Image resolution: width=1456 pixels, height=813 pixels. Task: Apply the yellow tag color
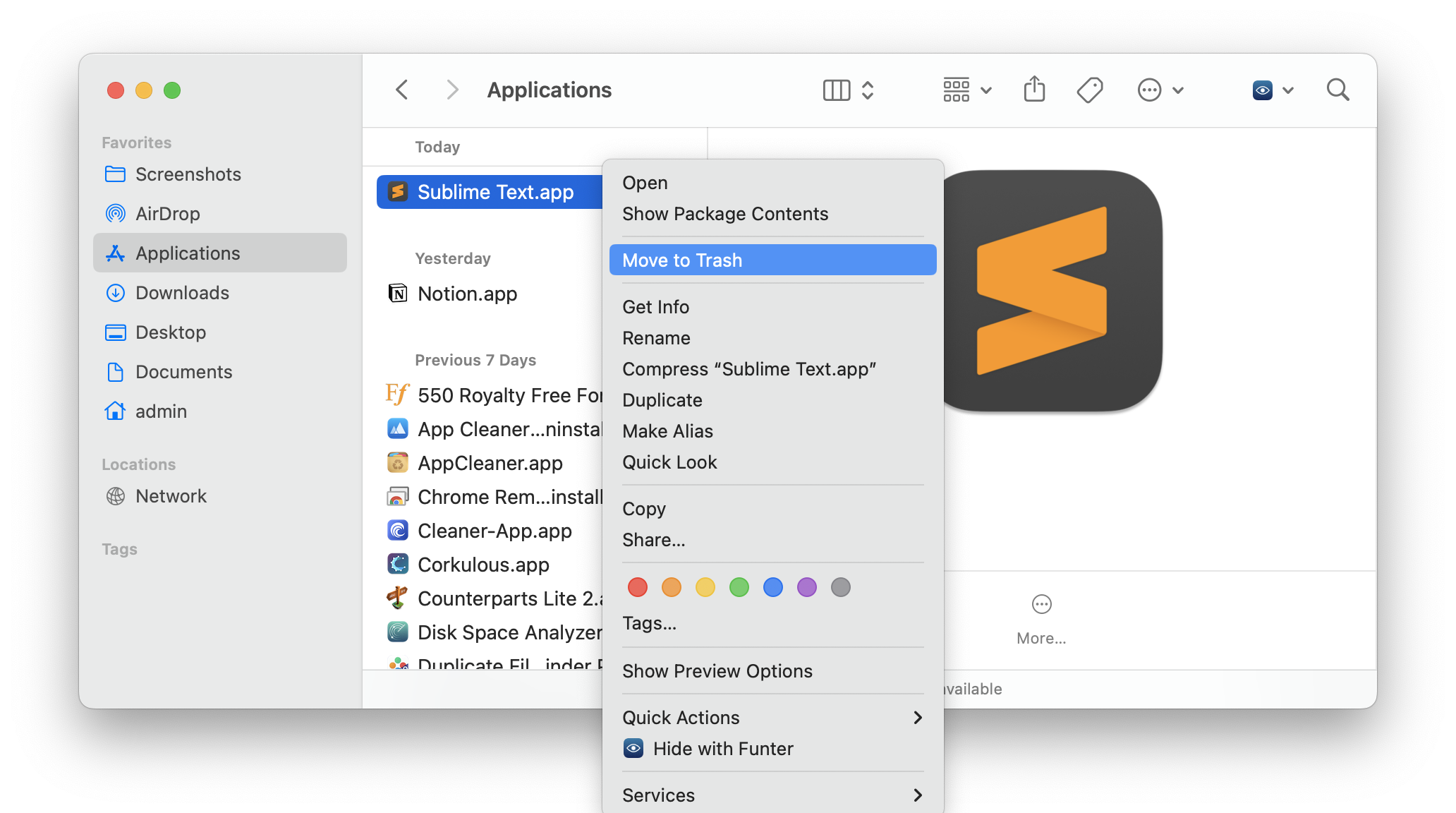point(705,587)
